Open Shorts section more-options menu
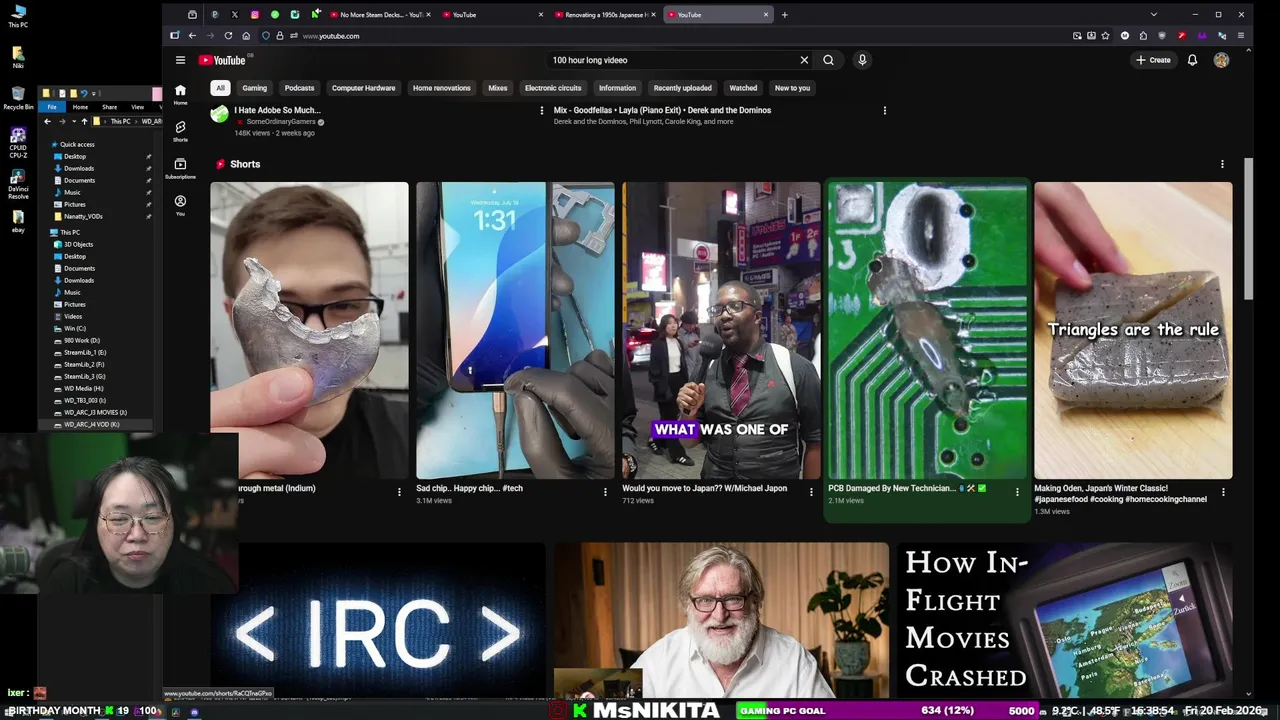This screenshot has height=720, width=1280. click(1222, 164)
